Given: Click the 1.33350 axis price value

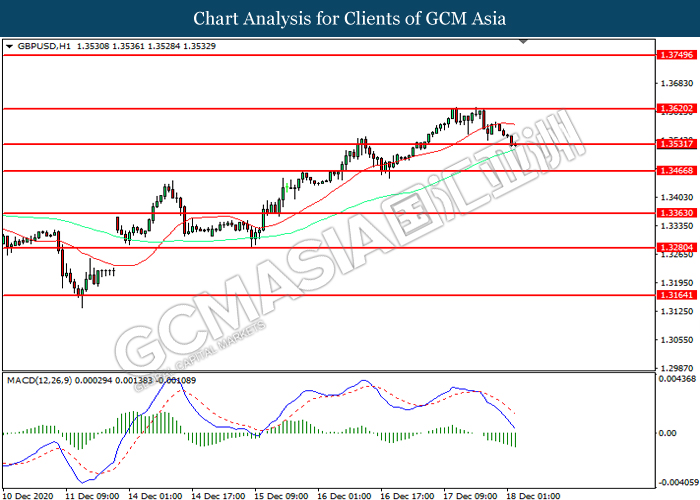Looking at the screenshot, I should tap(677, 226).
